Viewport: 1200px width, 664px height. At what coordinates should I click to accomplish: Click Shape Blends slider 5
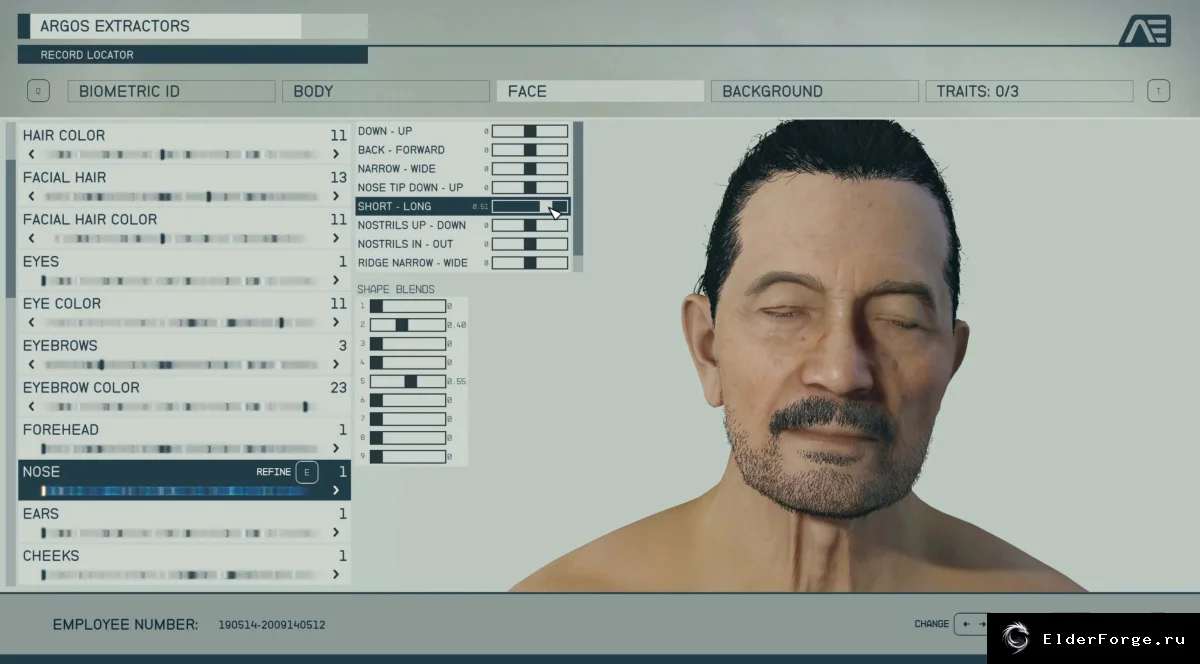pos(408,381)
